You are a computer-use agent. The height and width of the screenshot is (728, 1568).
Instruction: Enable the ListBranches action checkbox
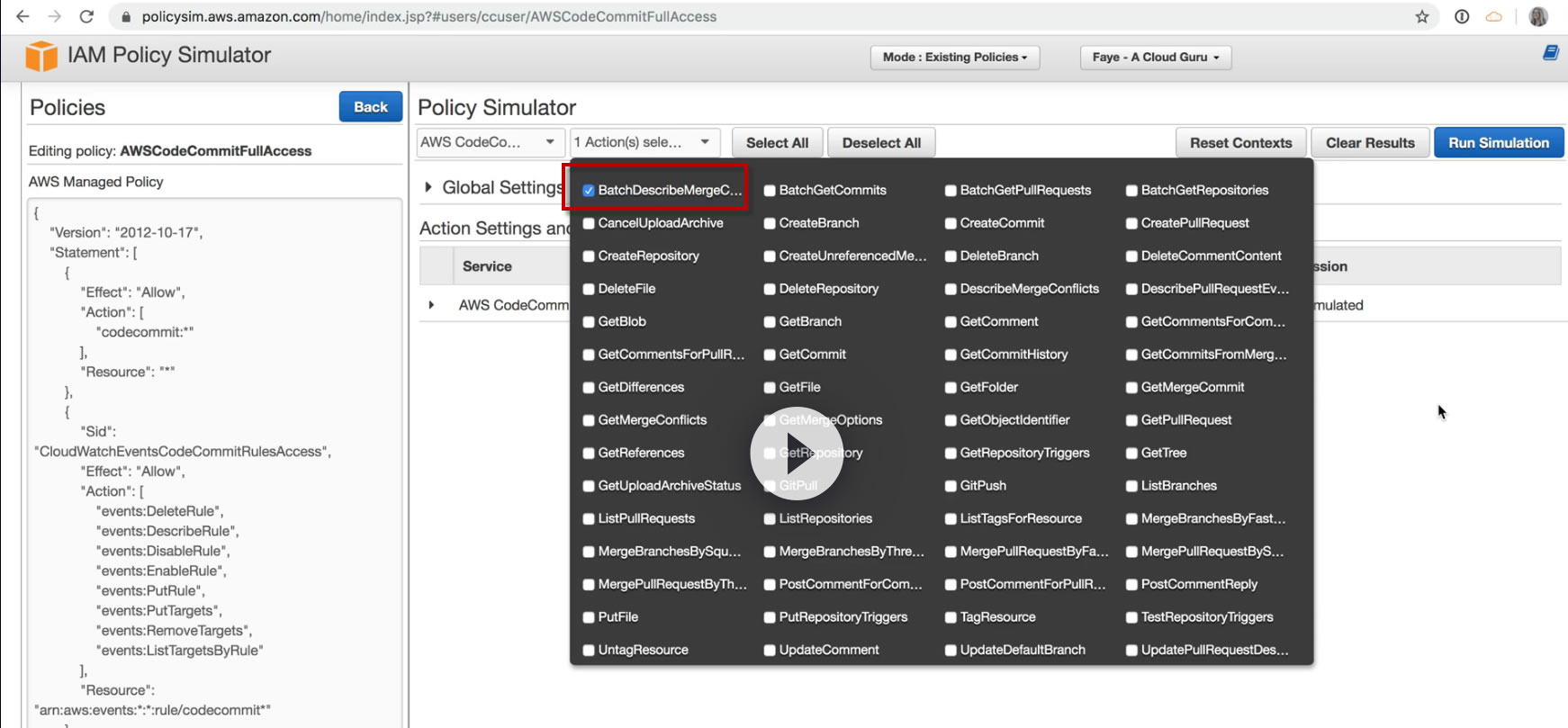(1131, 486)
